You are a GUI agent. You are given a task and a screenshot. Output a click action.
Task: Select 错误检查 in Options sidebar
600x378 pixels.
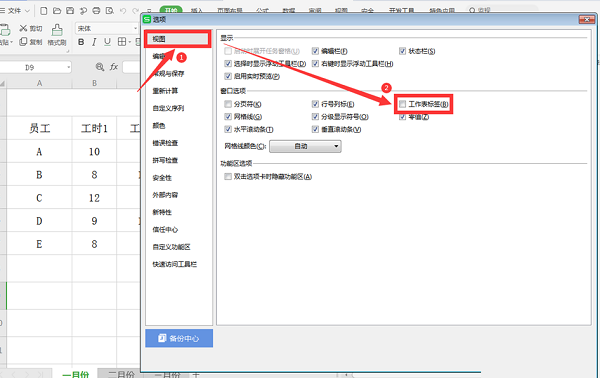click(x=165, y=143)
